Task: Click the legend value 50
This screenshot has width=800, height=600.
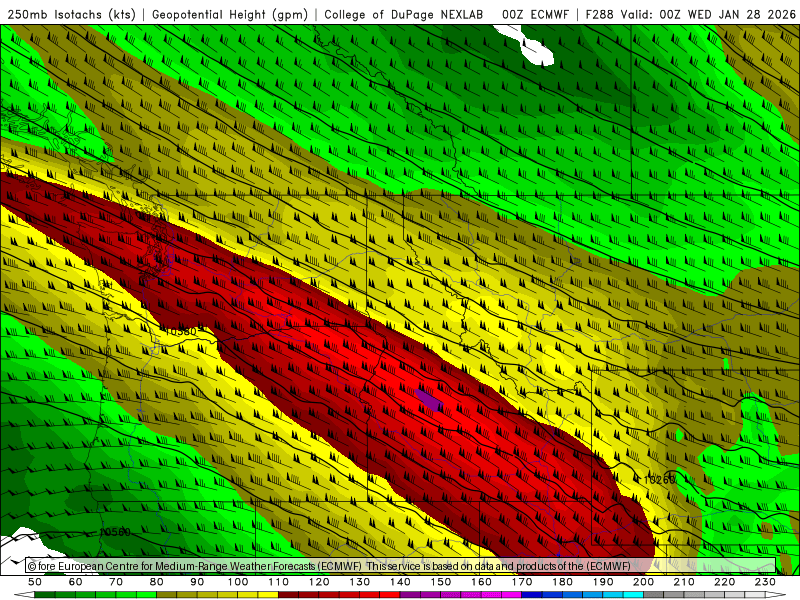Action: pyautogui.click(x=35, y=582)
